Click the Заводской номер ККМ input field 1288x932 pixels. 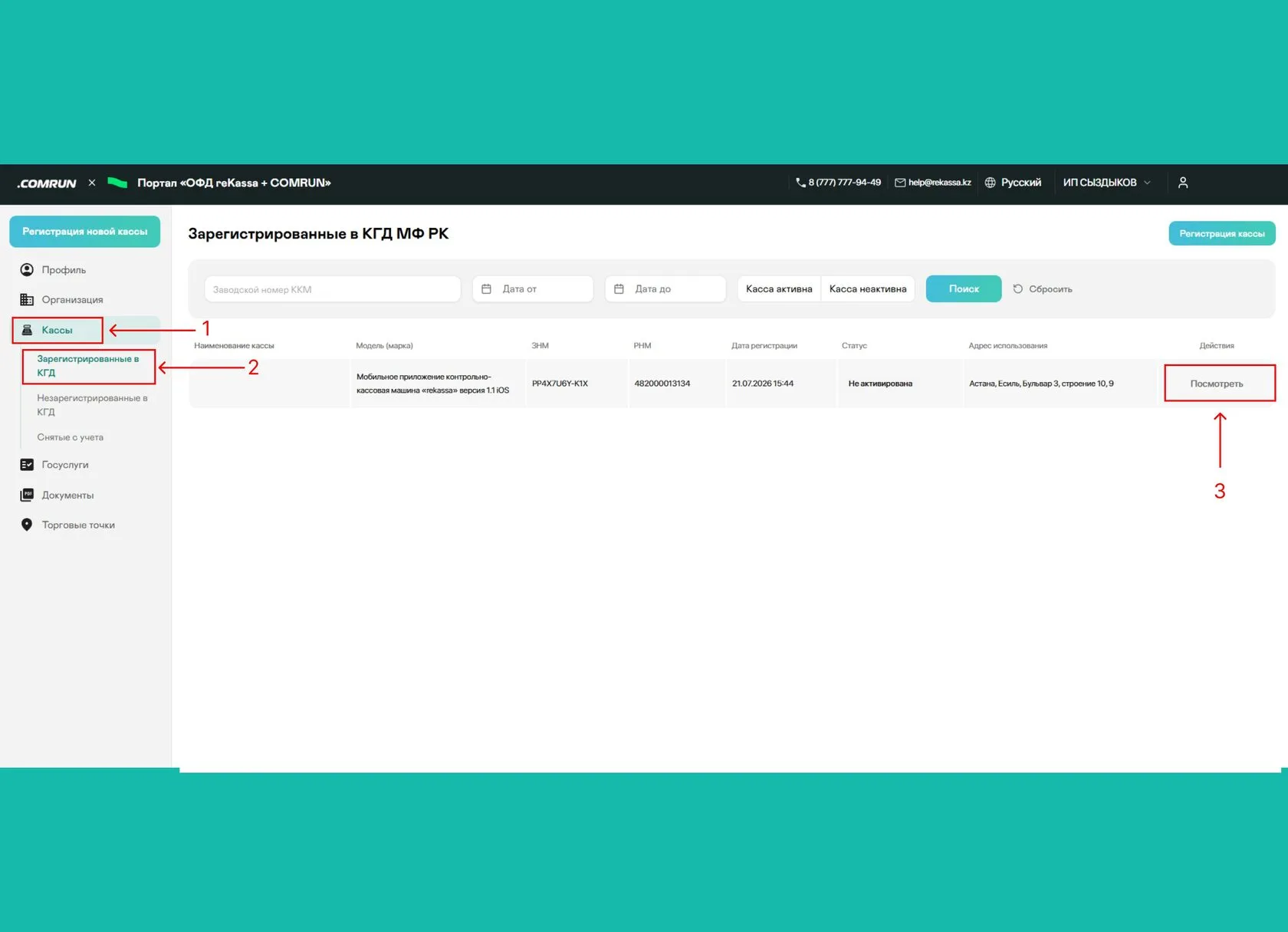click(x=332, y=289)
